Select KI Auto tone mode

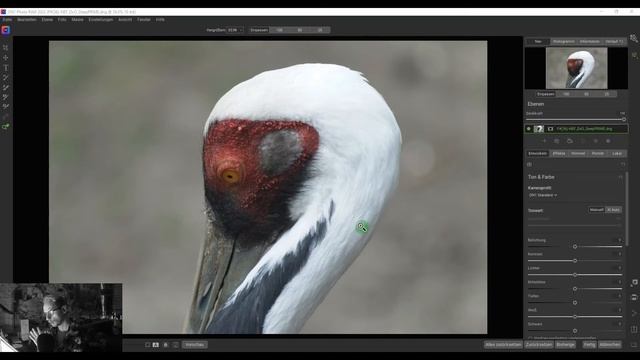point(613,210)
